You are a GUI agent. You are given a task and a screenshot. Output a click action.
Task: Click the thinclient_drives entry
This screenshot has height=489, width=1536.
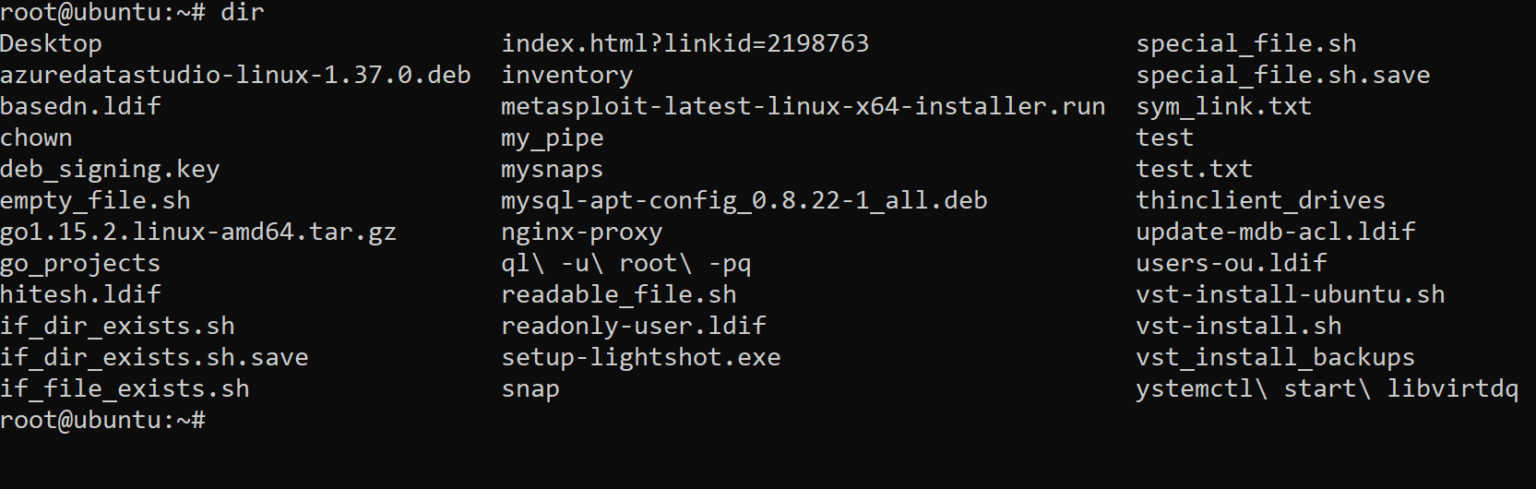tap(1260, 200)
